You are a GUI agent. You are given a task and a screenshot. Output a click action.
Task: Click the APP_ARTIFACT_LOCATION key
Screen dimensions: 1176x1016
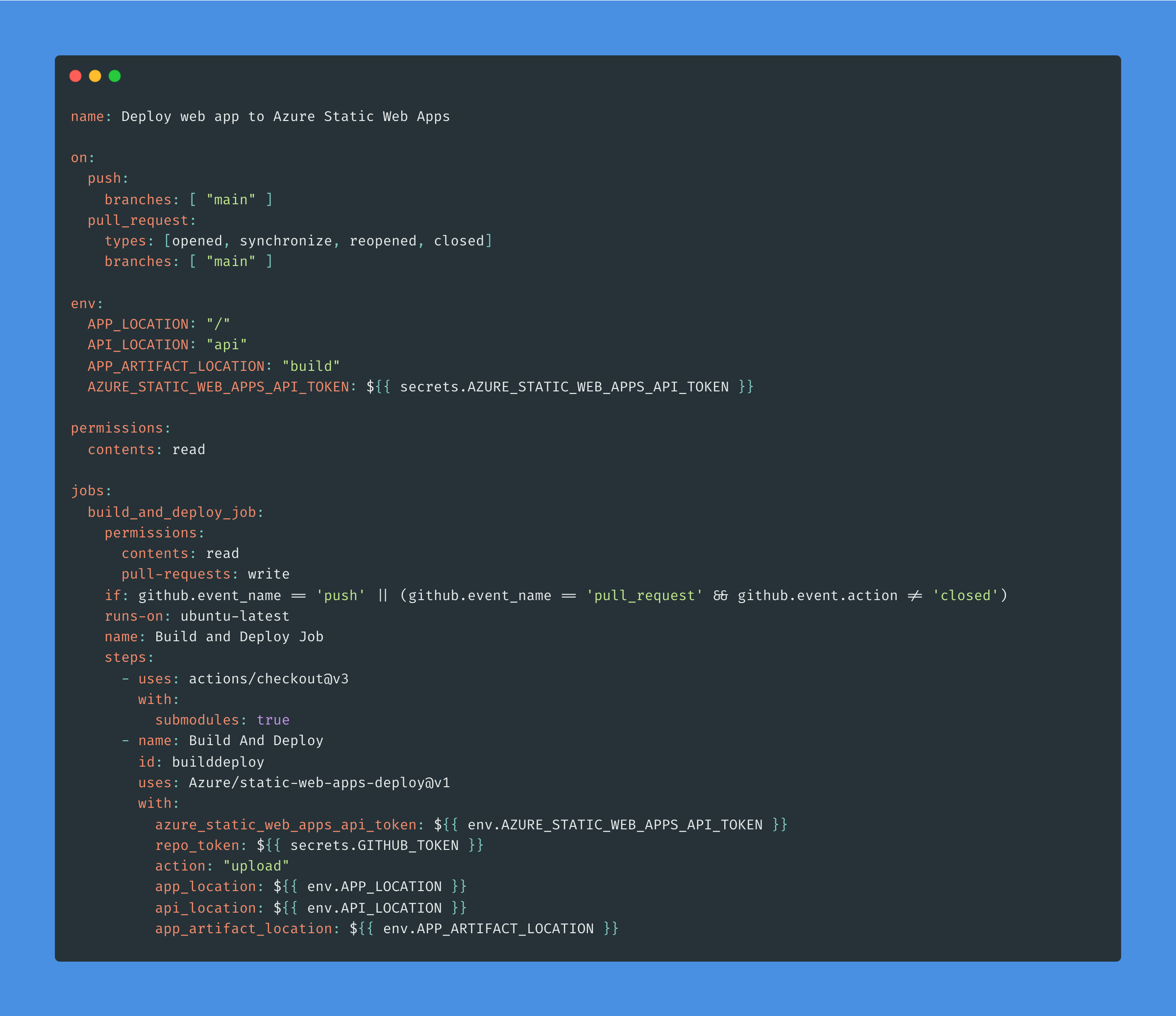(x=176, y=366)
